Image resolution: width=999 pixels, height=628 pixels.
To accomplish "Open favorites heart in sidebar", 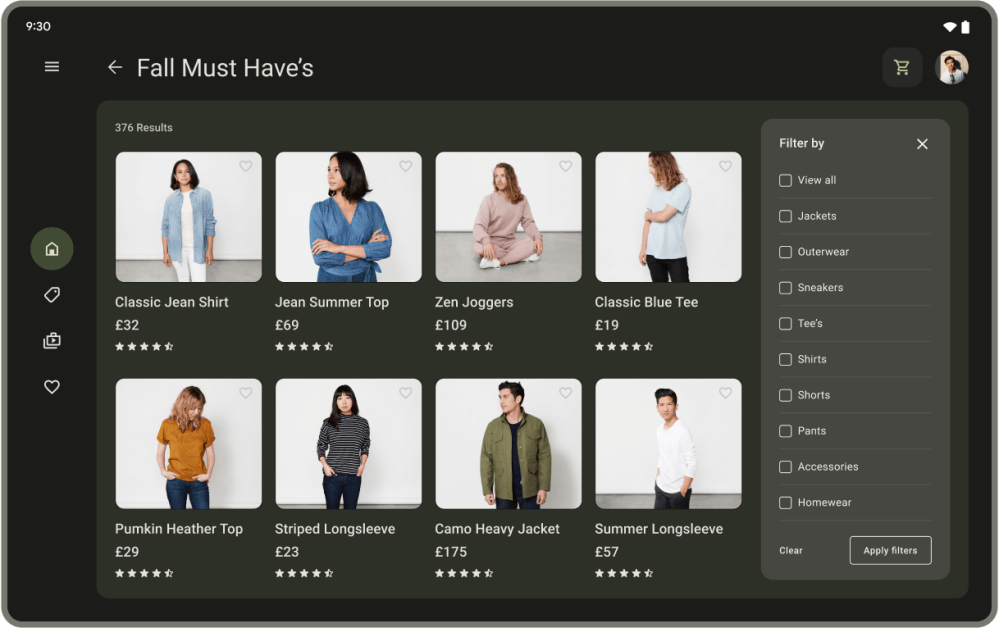I will (x=52, y=387).
